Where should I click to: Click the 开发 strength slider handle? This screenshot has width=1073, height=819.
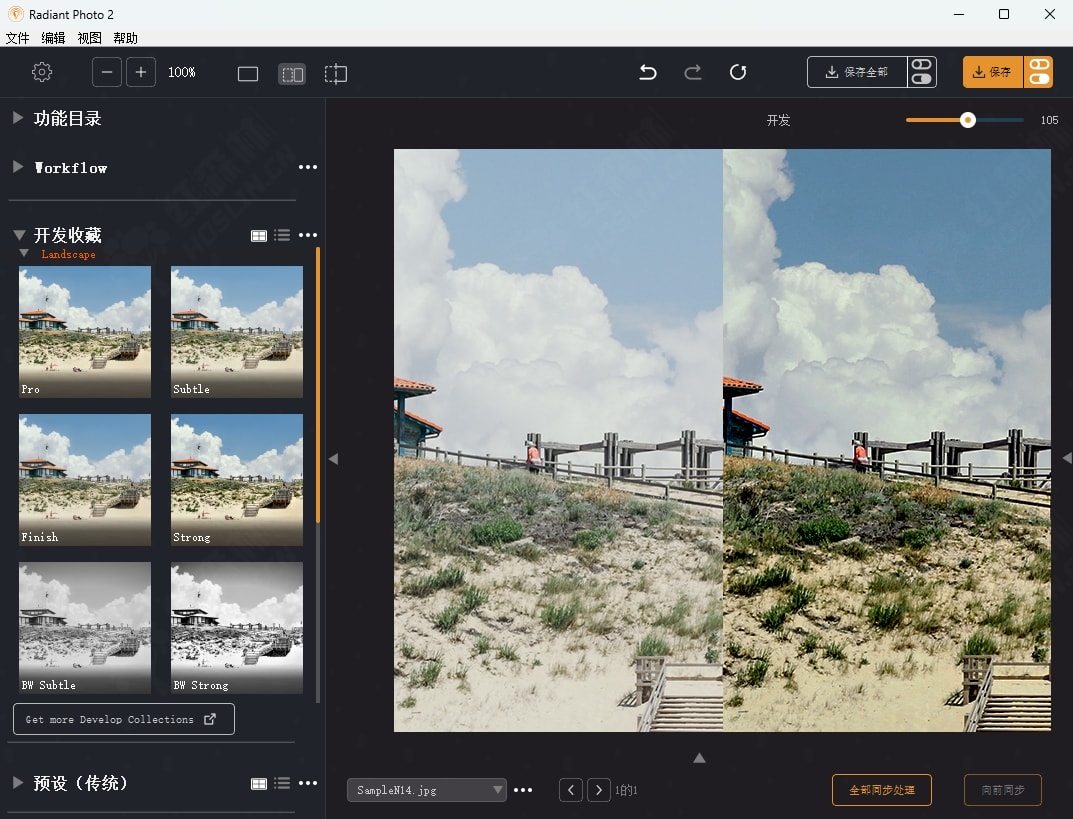pos(967,120)
